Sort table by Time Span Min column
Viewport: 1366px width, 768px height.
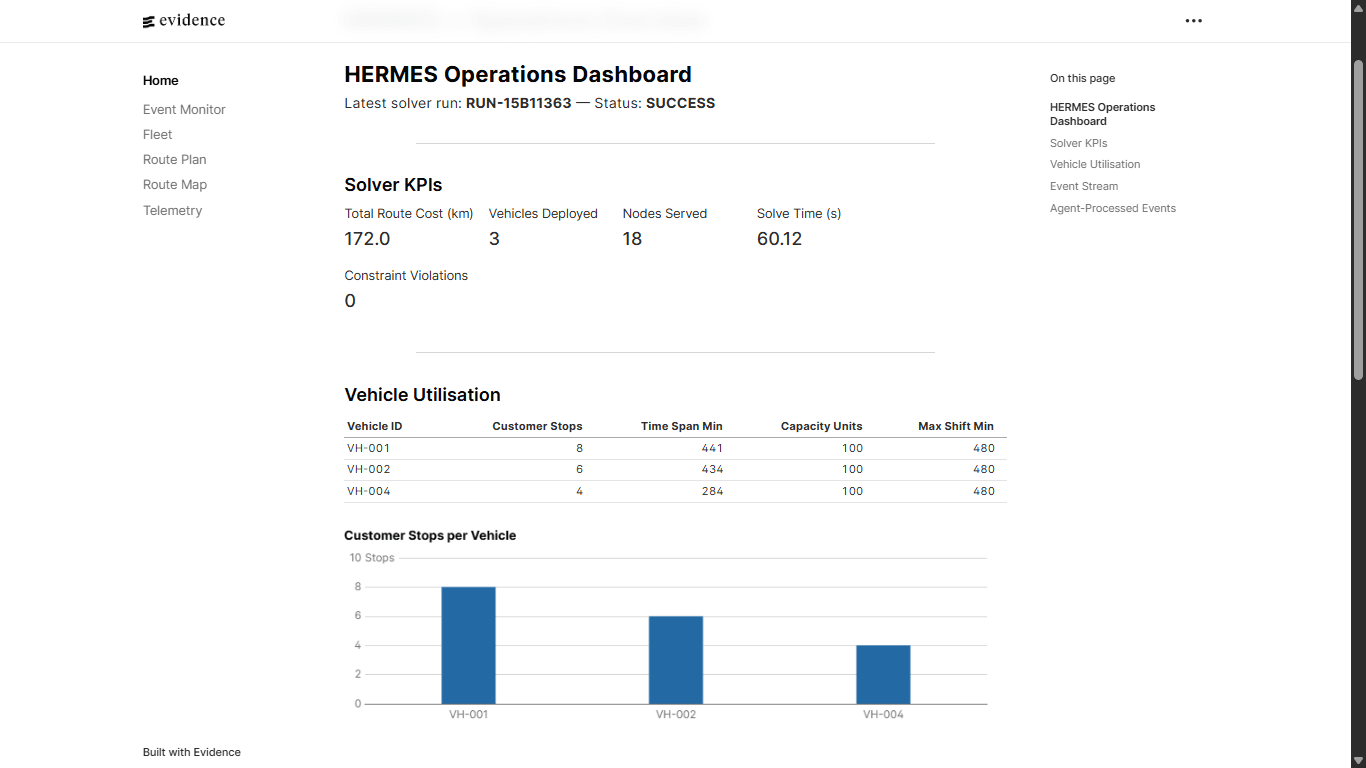(681, 426)
